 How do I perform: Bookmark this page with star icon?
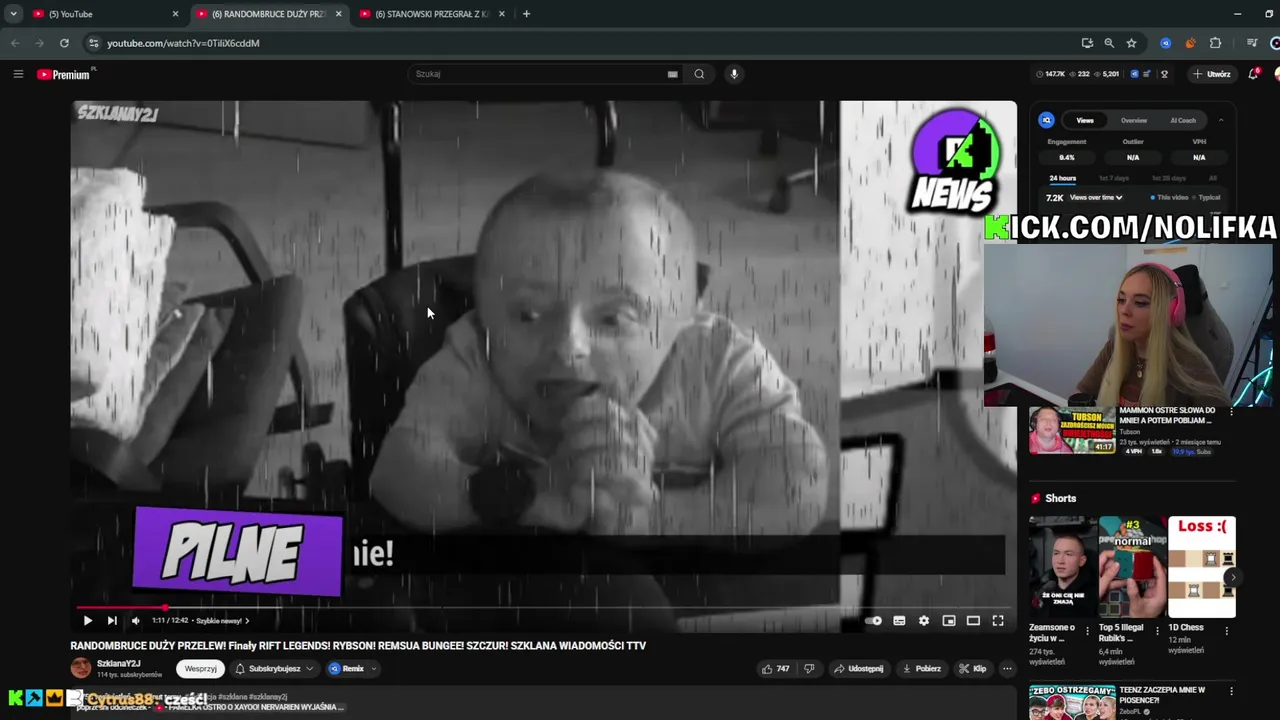point(1131,43)
